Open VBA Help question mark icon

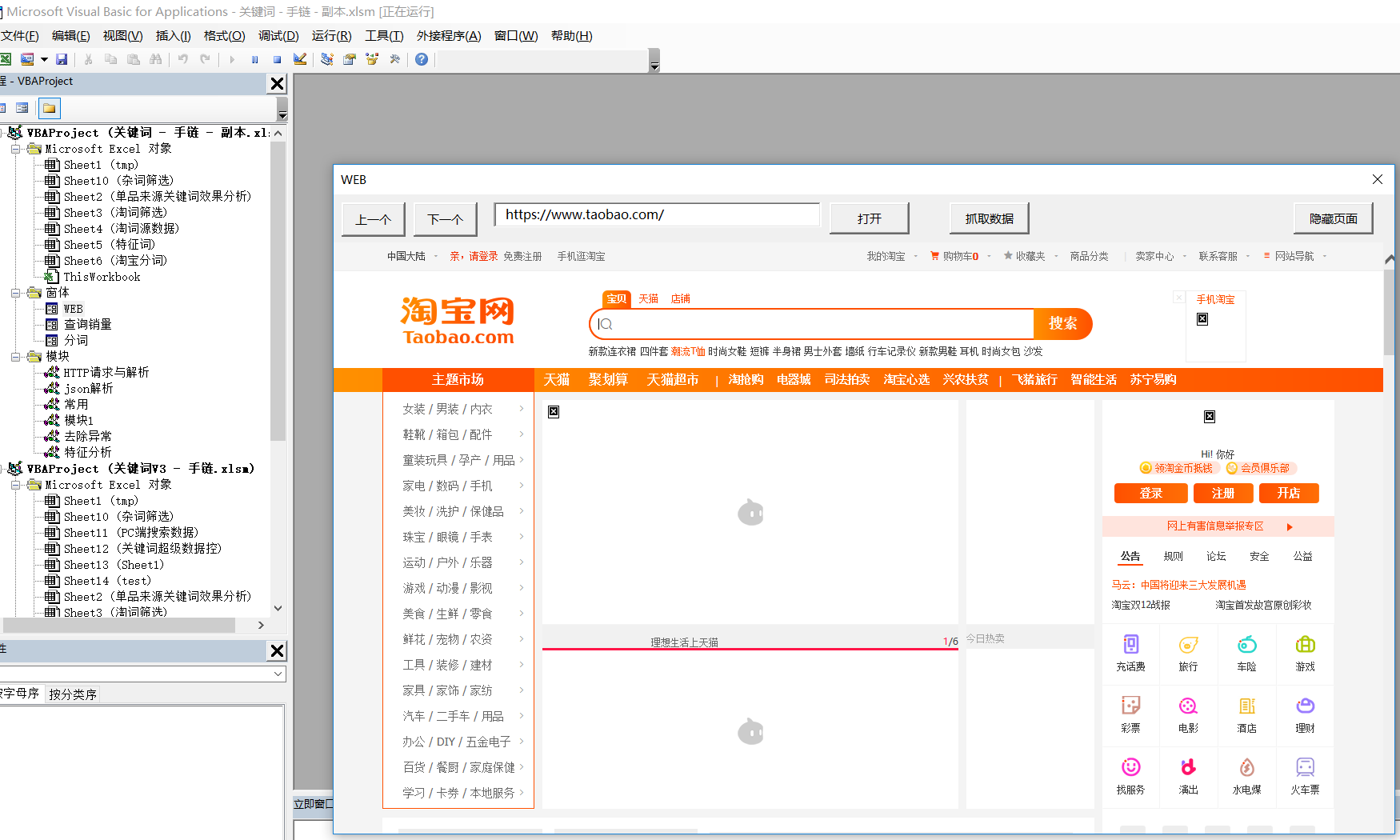(x=422, y=59)
